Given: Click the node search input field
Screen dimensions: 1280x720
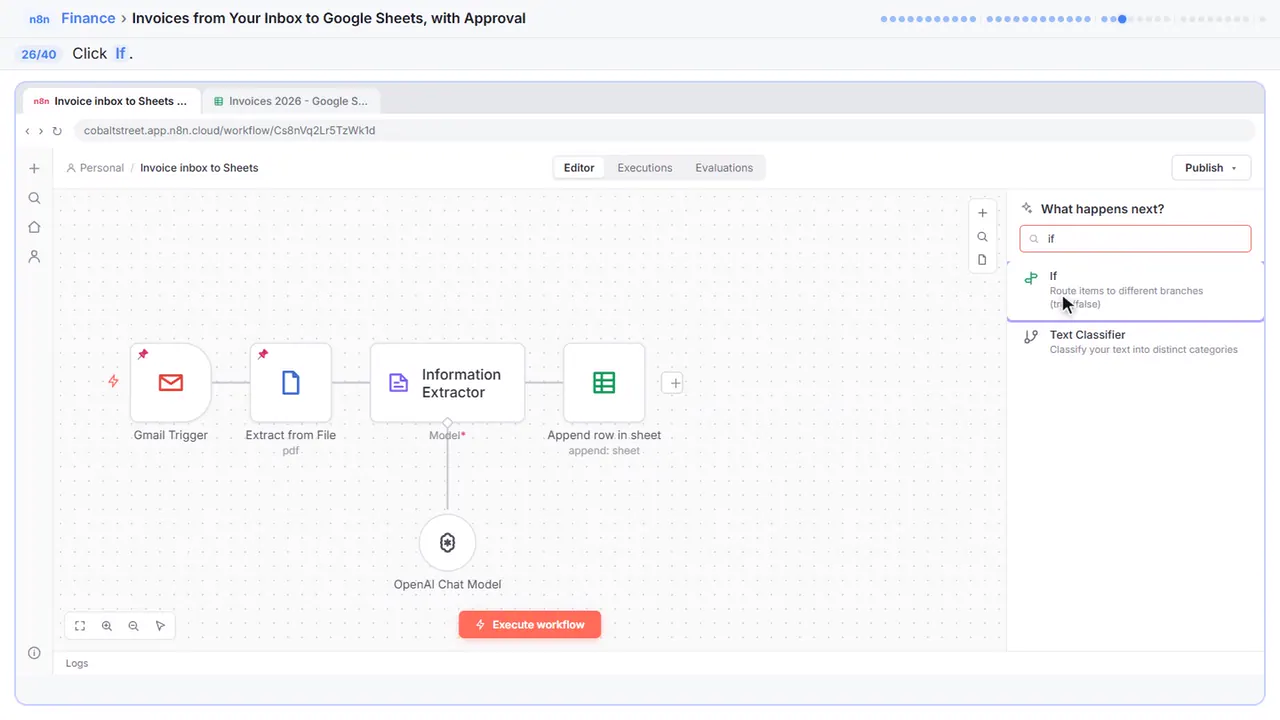Looking at the screenshot, I should [1135, 239].
